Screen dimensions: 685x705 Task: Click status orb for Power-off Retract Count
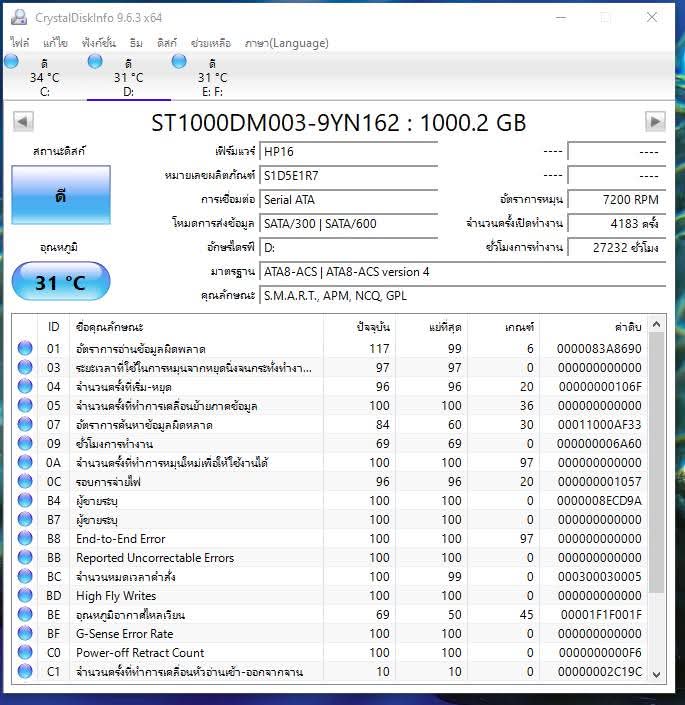(25, 652)
